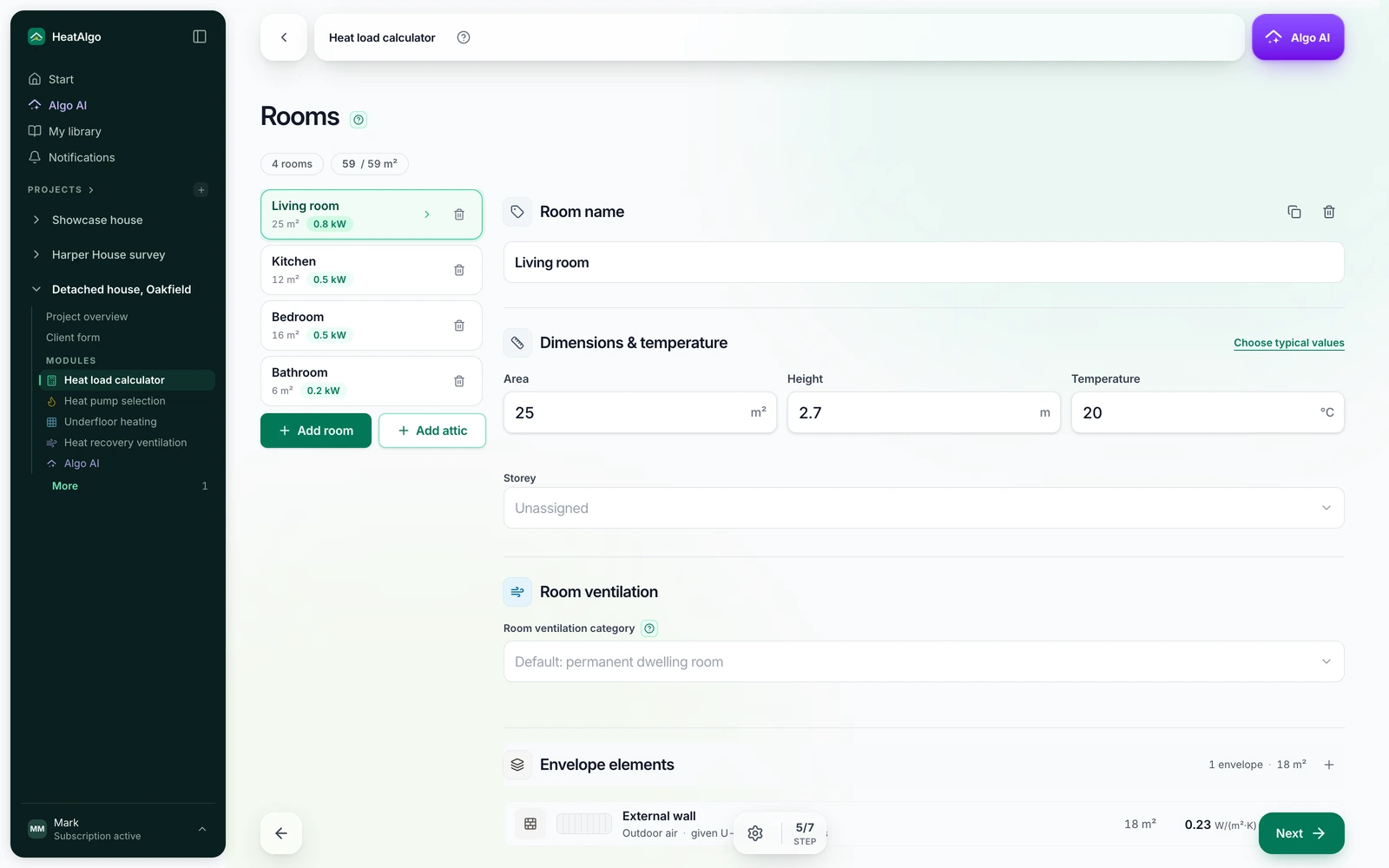Open Project overview page
Viewport: 1389px width, 868px height.
(87, 317)
